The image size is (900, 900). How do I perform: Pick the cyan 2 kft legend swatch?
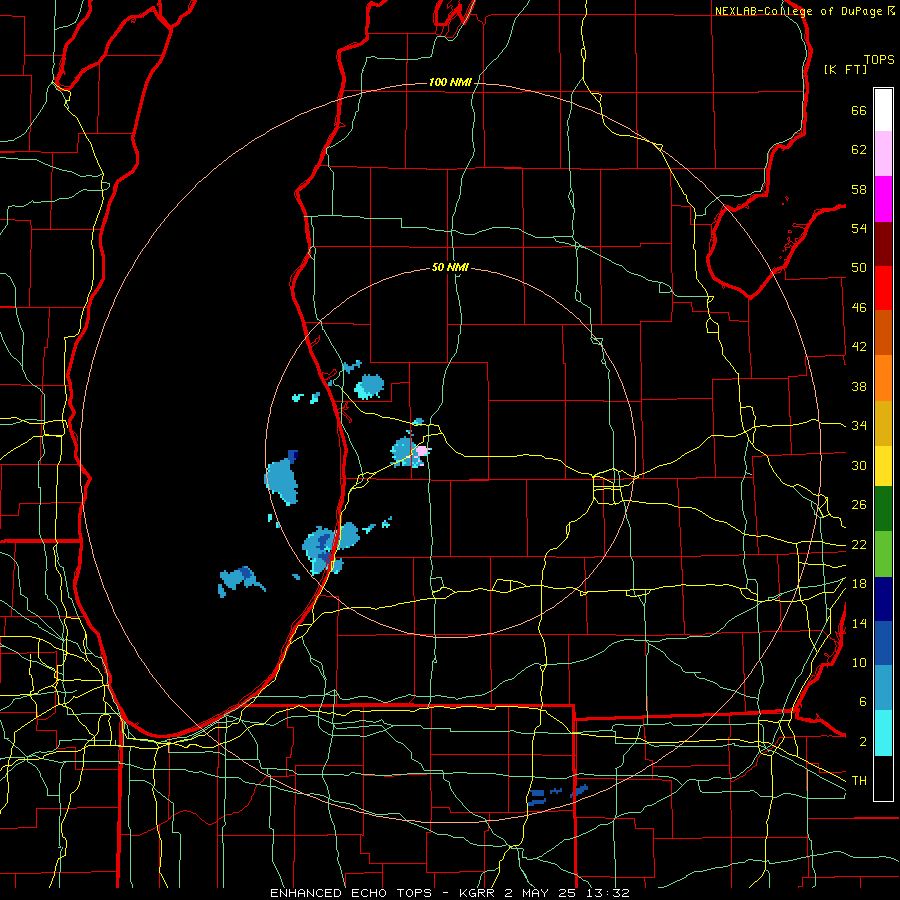[883, 733]
